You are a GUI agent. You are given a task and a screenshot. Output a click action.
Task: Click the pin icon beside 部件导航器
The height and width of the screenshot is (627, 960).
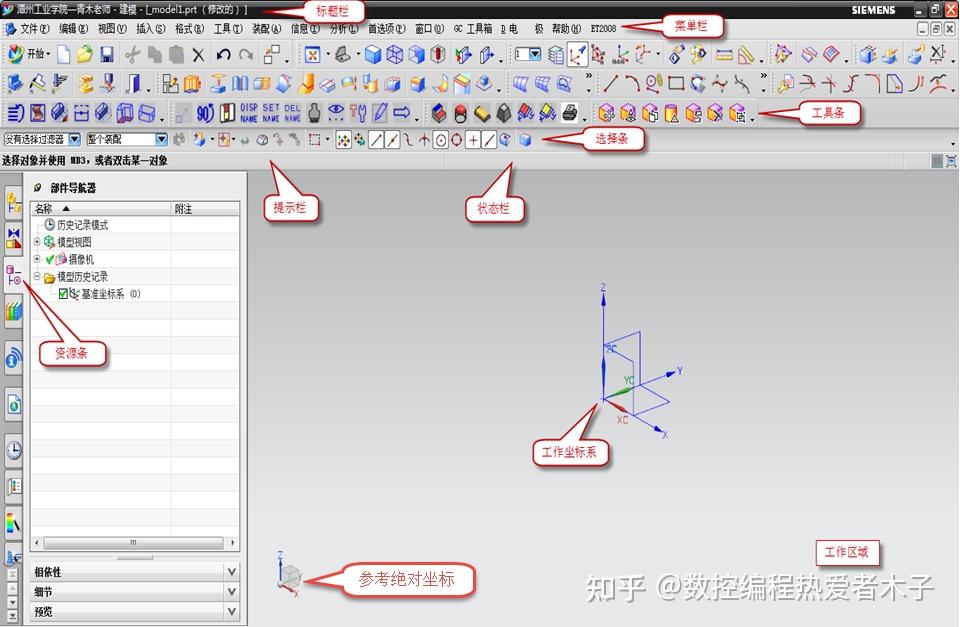click(38, 188)
